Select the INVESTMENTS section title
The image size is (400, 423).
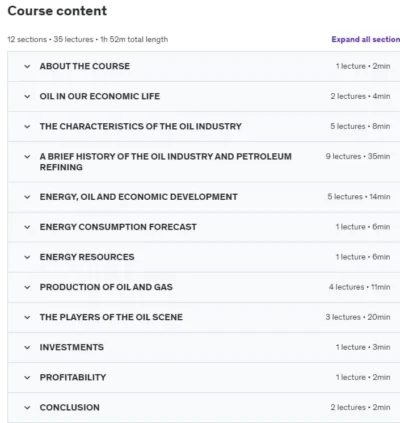[x=72, y=347]
